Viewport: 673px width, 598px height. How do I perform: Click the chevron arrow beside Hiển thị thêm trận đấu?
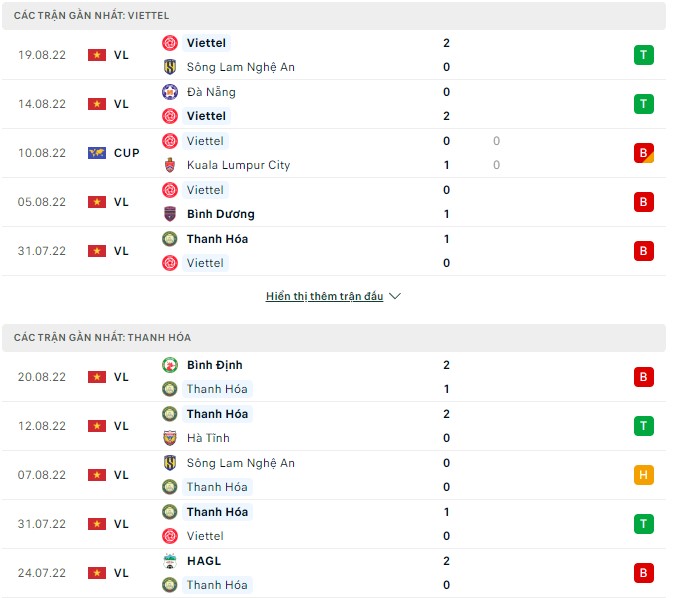(x=395, y=297)
